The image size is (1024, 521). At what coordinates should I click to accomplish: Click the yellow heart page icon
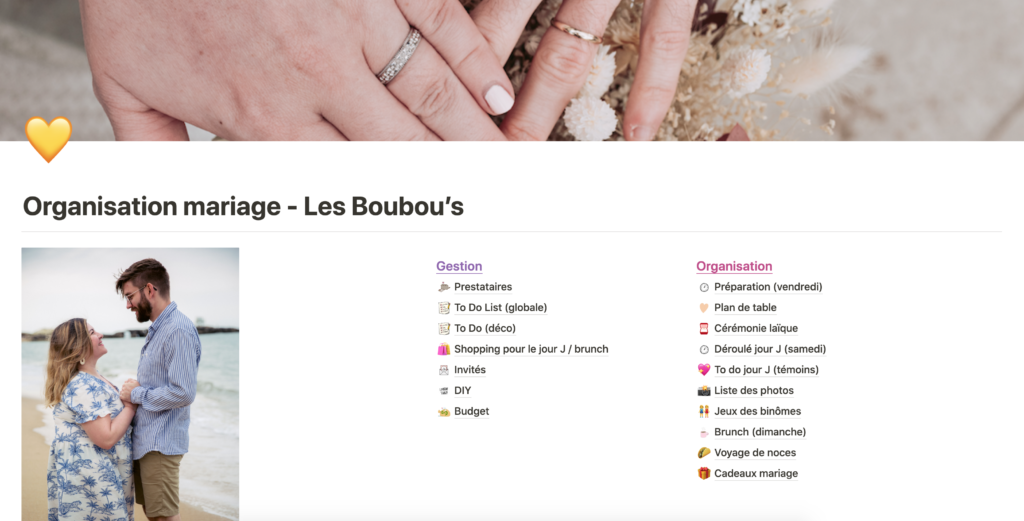click(48, 139)
